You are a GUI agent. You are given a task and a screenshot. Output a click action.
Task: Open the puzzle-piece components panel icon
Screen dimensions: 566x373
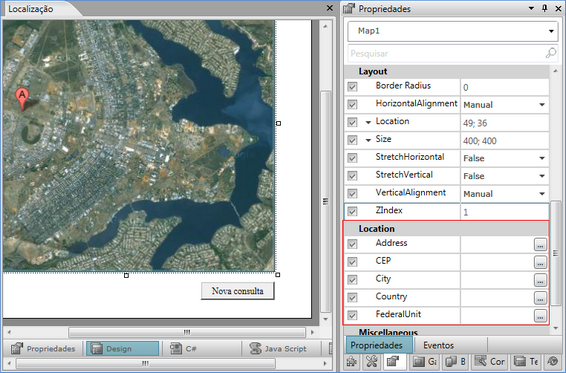(352, 361)
